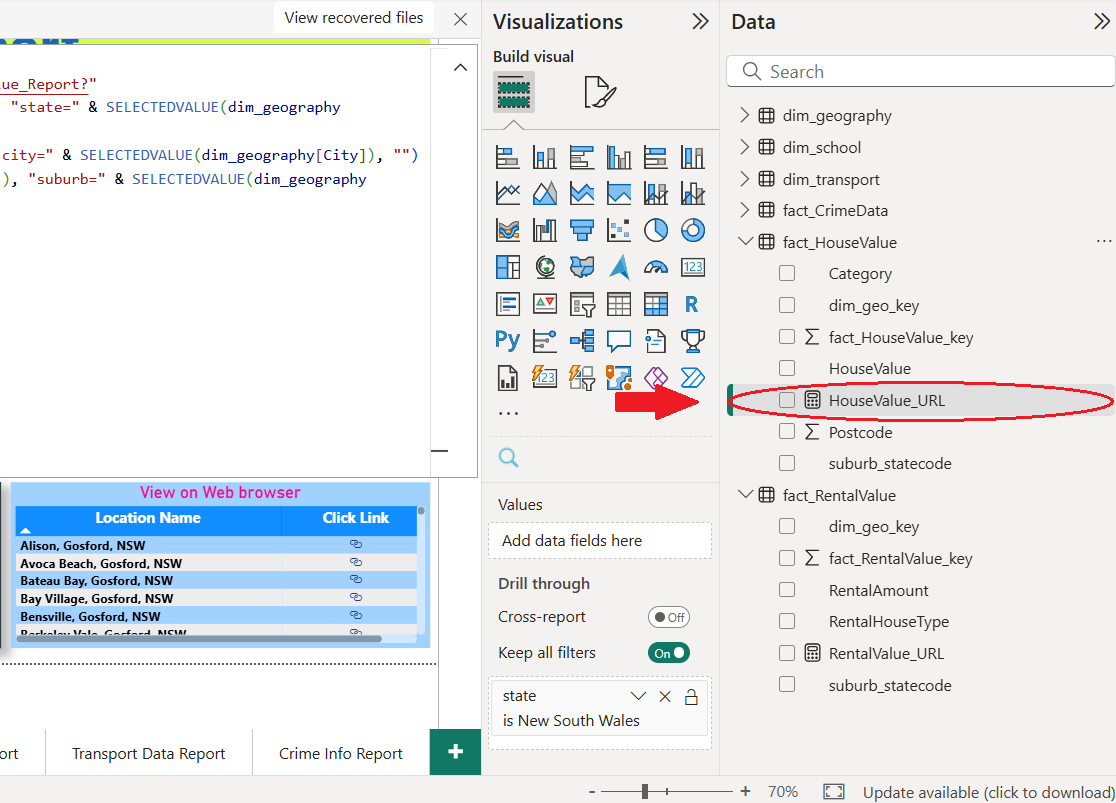
Task: Pick the Gauge visualization
Action: [x=655, y=267]
